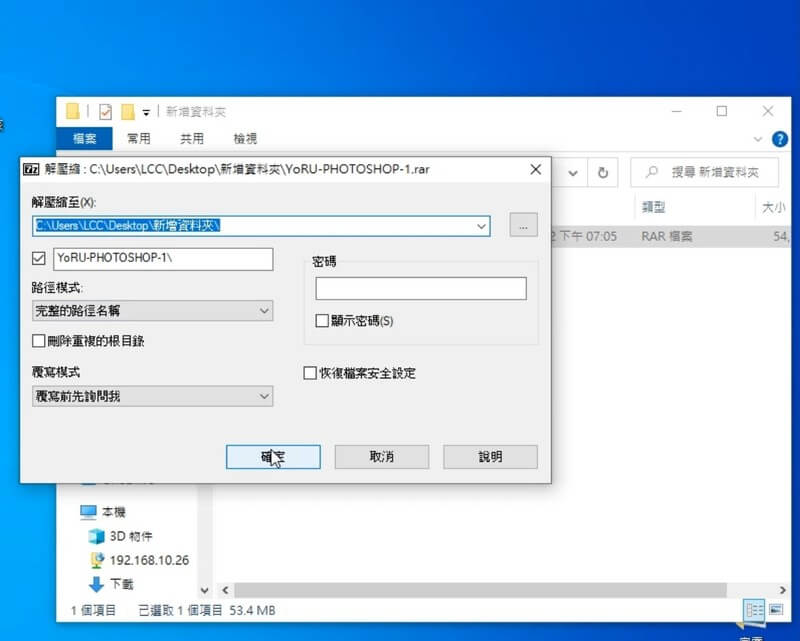Click the properties checkmark icon in the title bar
Viewport: 800px width, 641px height.
click(x=105, y=111)
